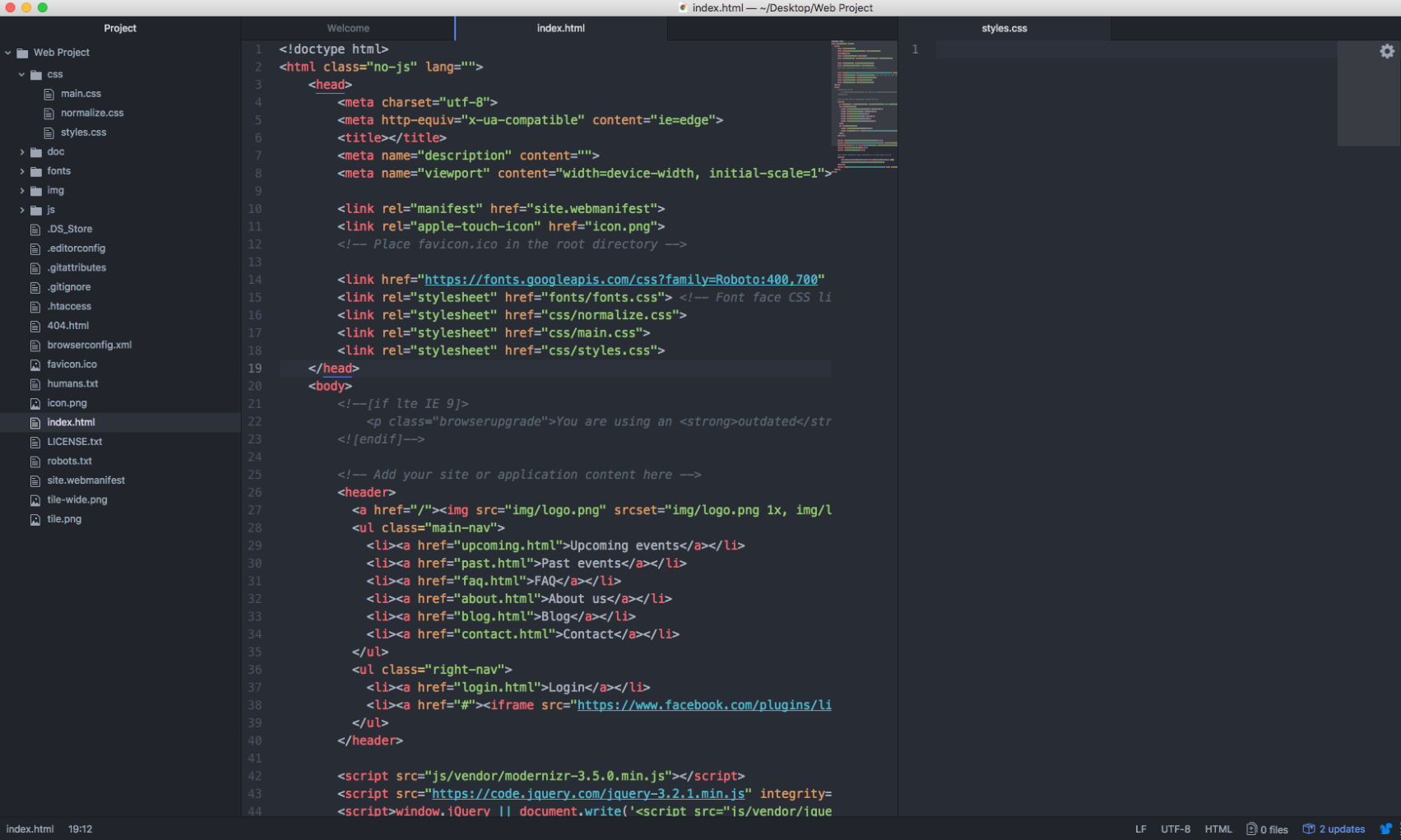Viewport: 1401px width, 840px height.
Task: Open the Google Fonts URL on line 14
Action: click(621, 280)
